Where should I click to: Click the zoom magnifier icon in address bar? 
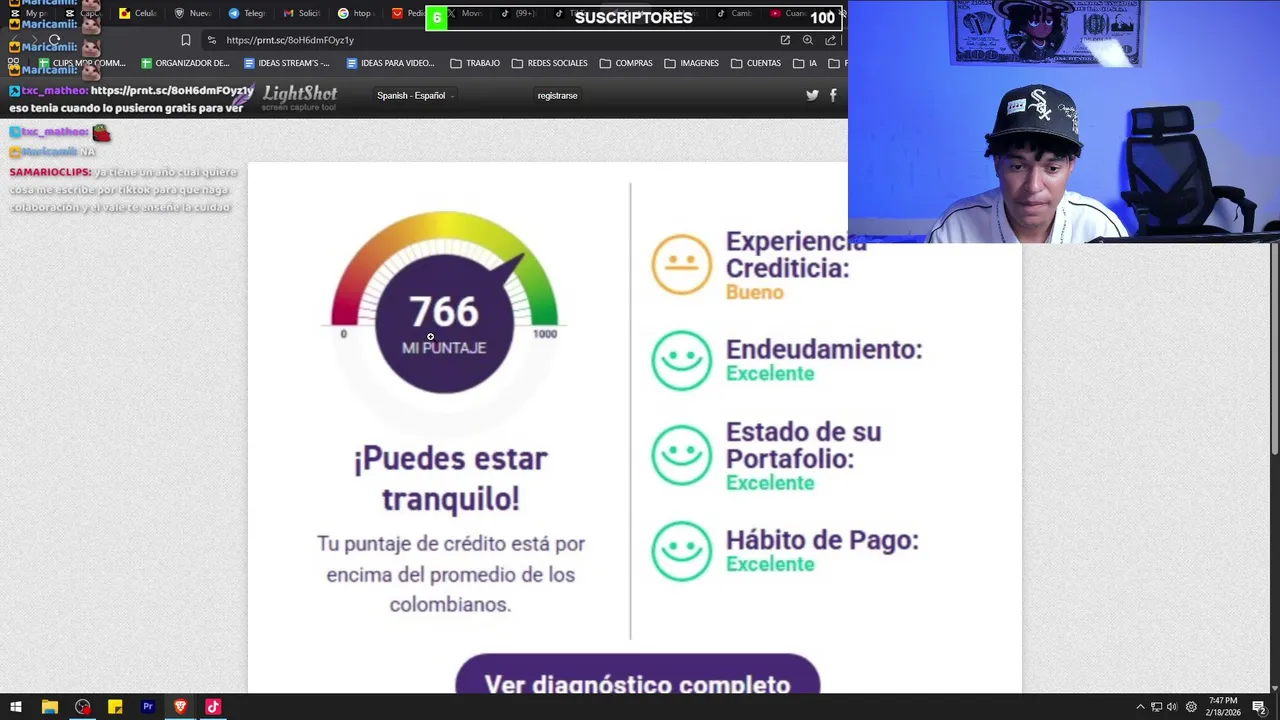point(808,40)
